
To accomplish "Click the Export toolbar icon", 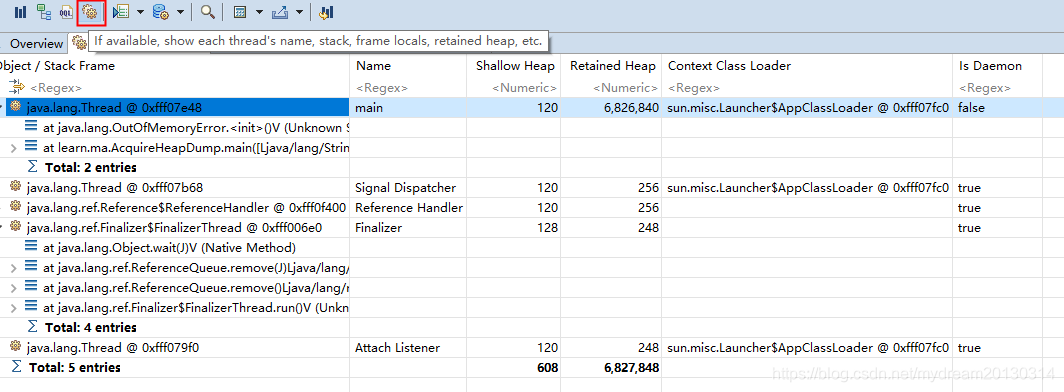I will coord(279,12).
